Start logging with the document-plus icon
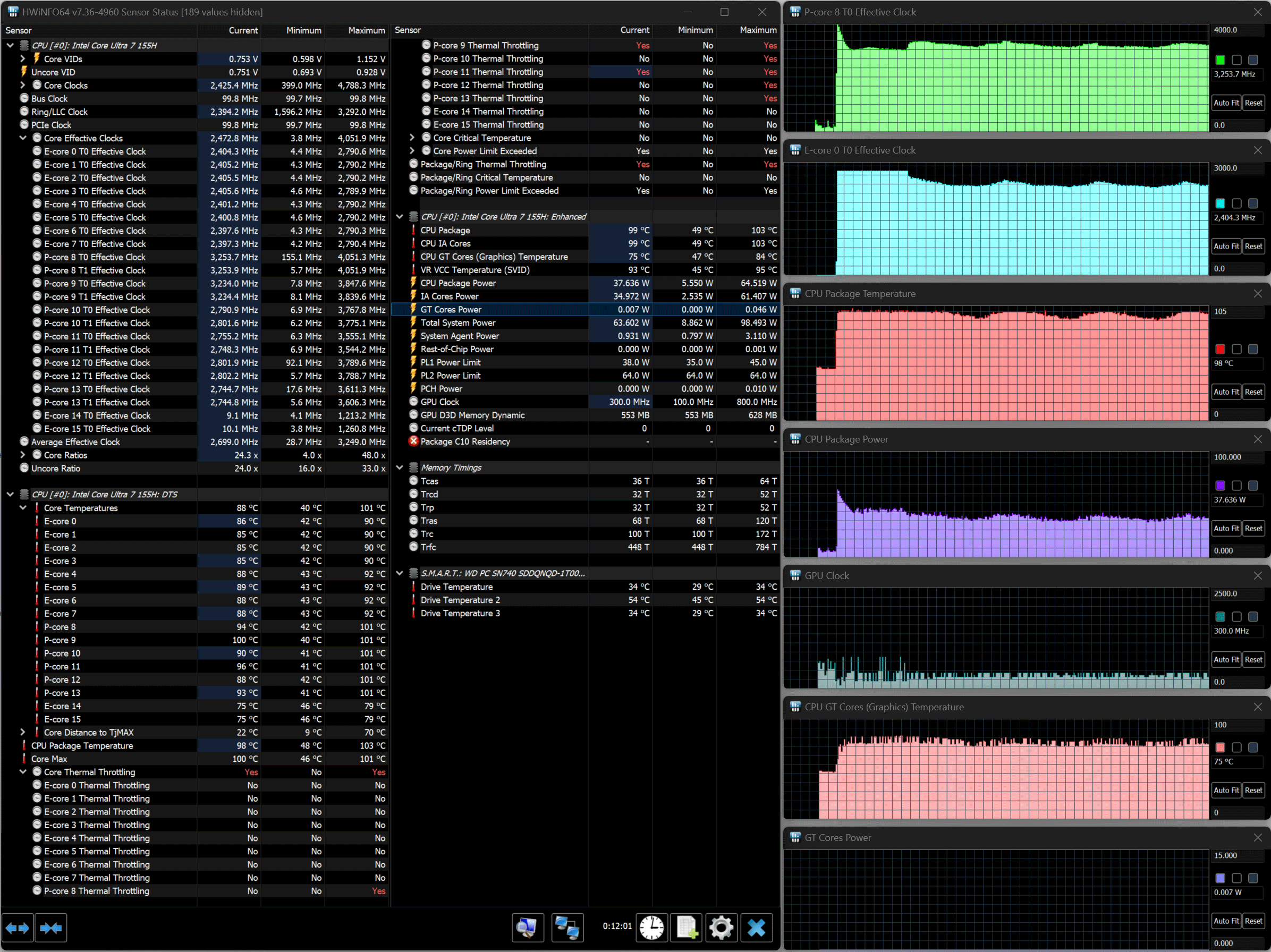Viewport: 1271px width, 952px height. click(x=687, y=927)
